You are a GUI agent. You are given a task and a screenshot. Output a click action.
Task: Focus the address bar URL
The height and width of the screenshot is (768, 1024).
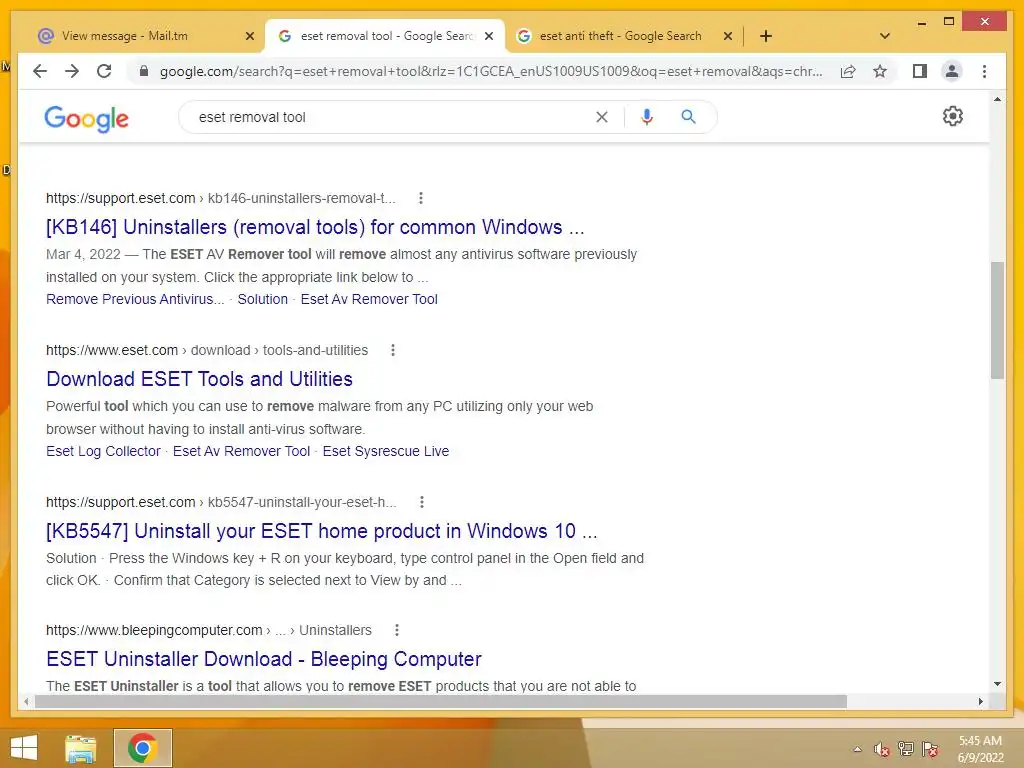pos(490,71)
